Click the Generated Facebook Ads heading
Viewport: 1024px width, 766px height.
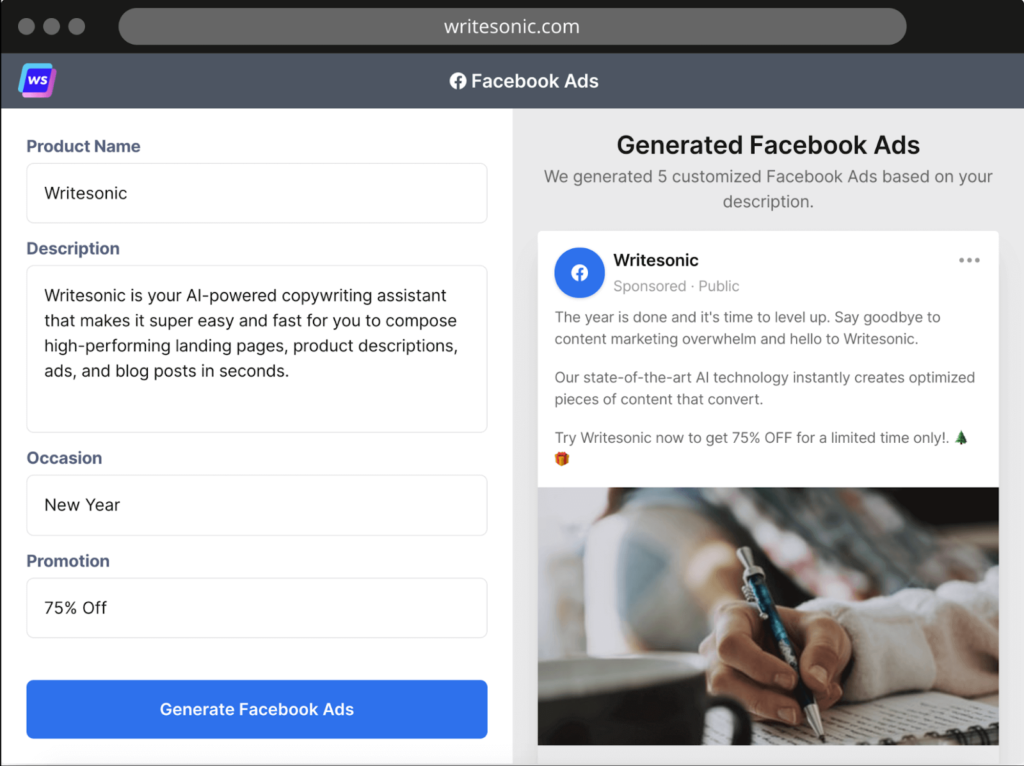point(768,145)
